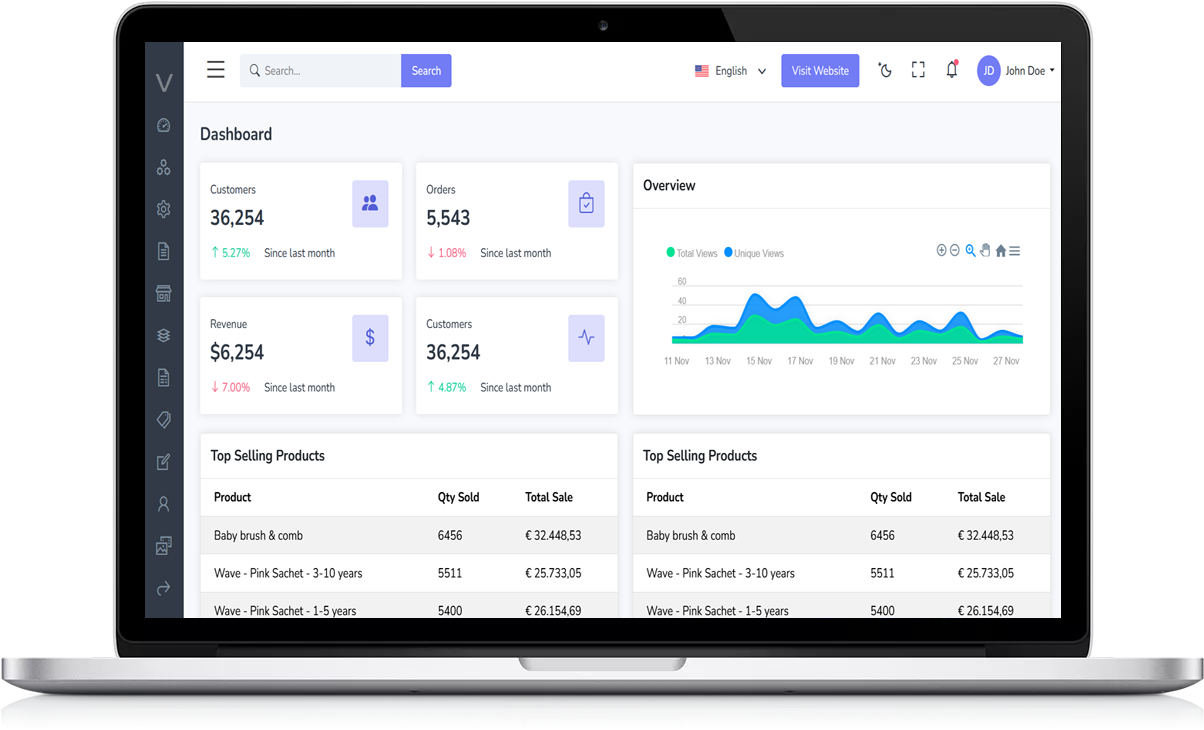Open the English language dropdown

[x=730, y=71]
